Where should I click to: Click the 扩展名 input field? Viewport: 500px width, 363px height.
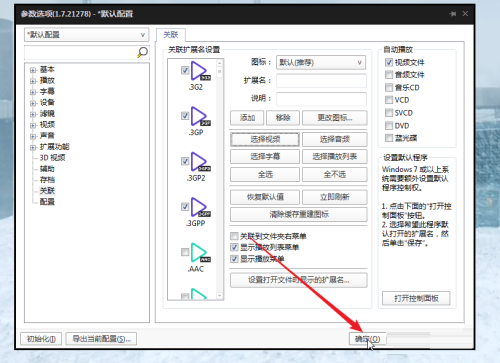tap(321, 81)
